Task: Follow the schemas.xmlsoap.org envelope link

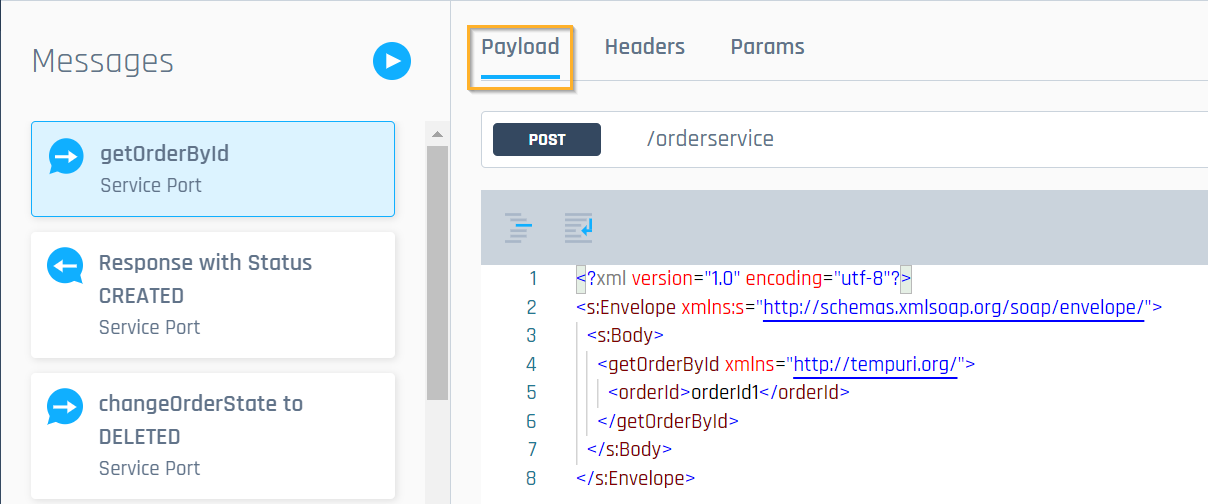Action: point(954,307)
